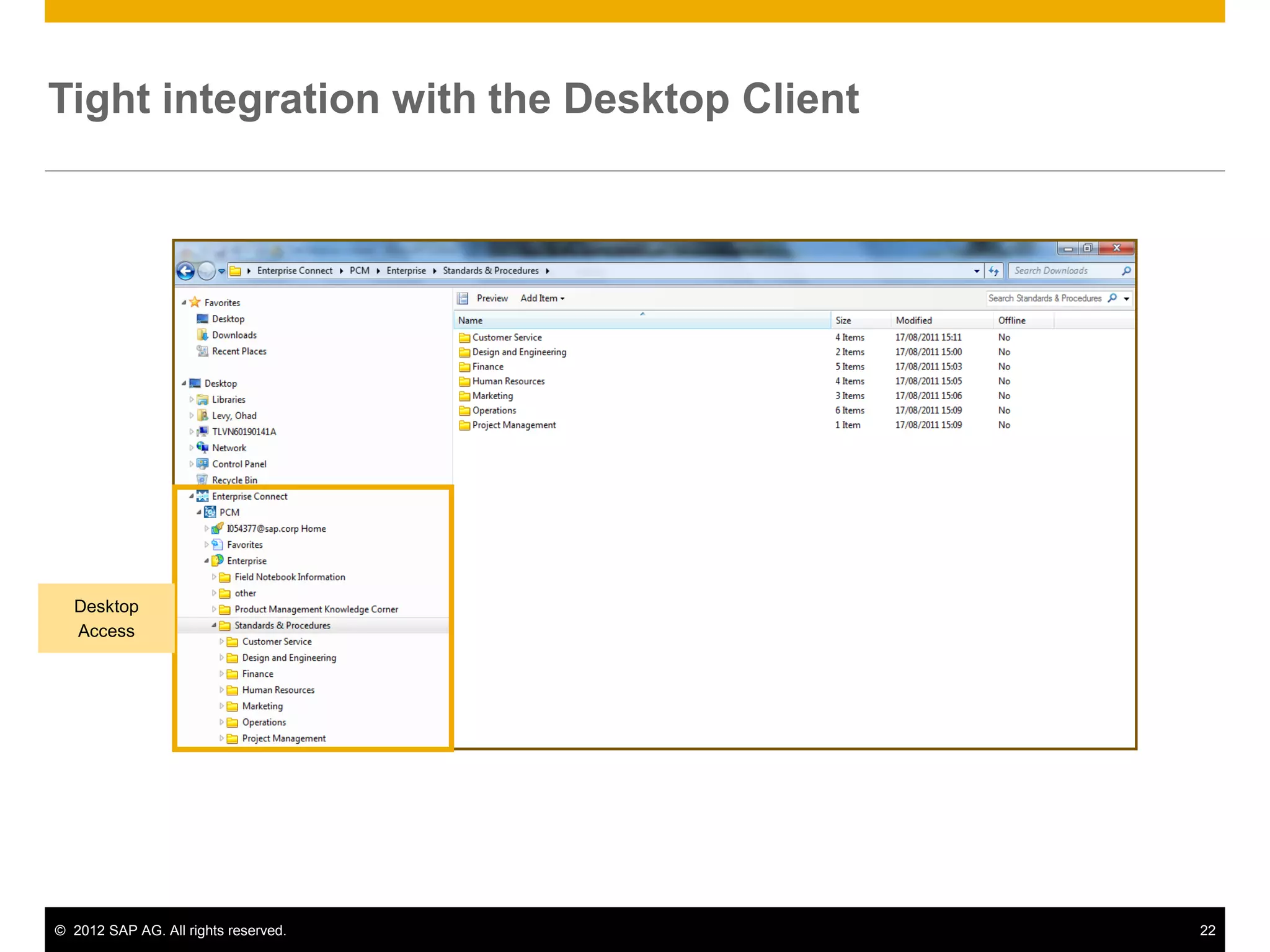1270x952 pixels.
Task: Click the Forward navigation arrow button
Action: click(206, 271)
